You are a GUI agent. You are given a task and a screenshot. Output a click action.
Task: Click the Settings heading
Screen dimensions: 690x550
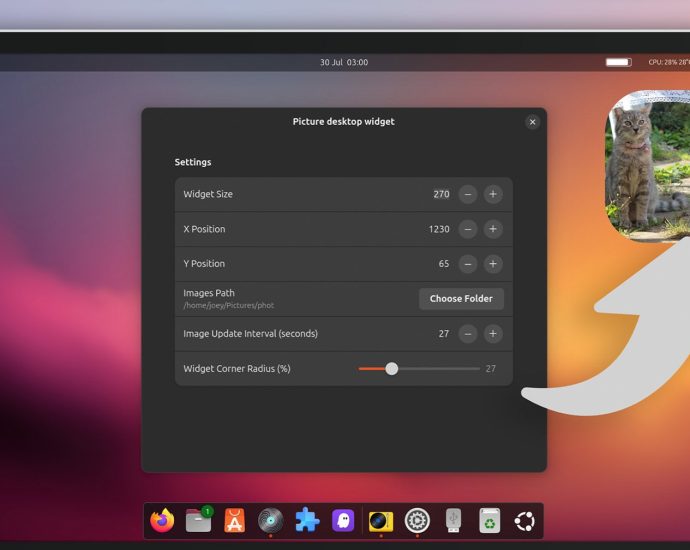click(193, 162)
